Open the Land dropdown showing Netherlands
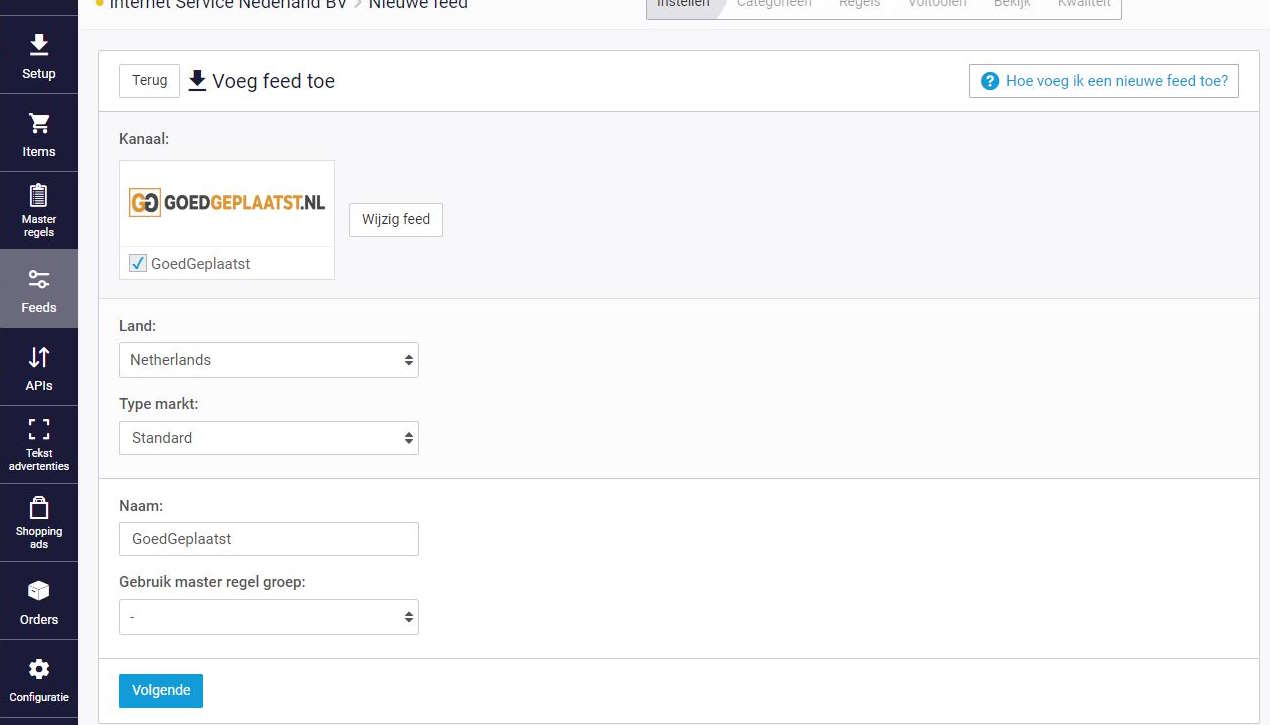 (268, 360)
